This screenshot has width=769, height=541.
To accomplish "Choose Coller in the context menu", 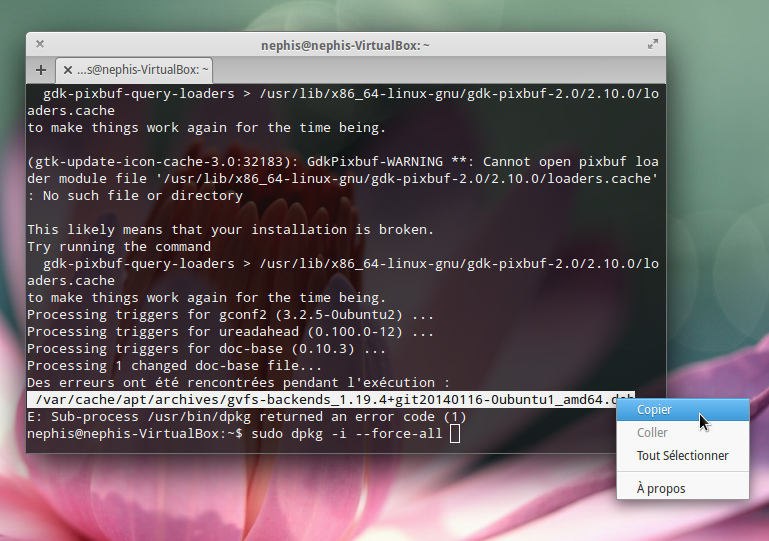I will point(683,433).
